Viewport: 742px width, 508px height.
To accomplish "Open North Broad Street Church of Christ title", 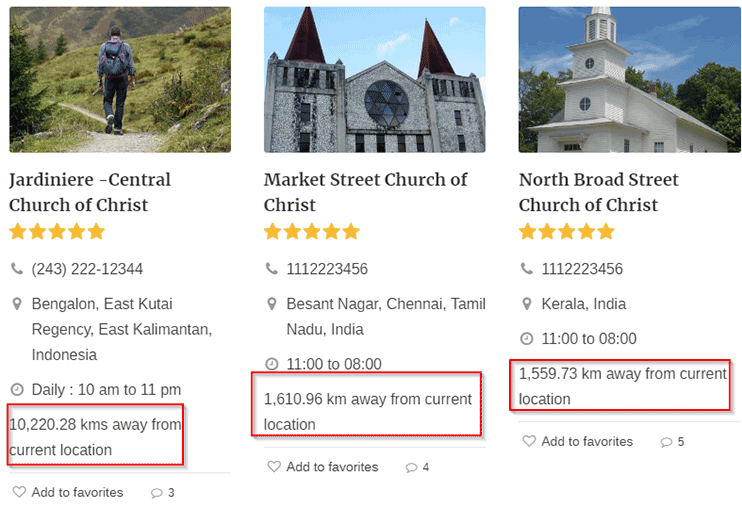I will coord(599,192).
